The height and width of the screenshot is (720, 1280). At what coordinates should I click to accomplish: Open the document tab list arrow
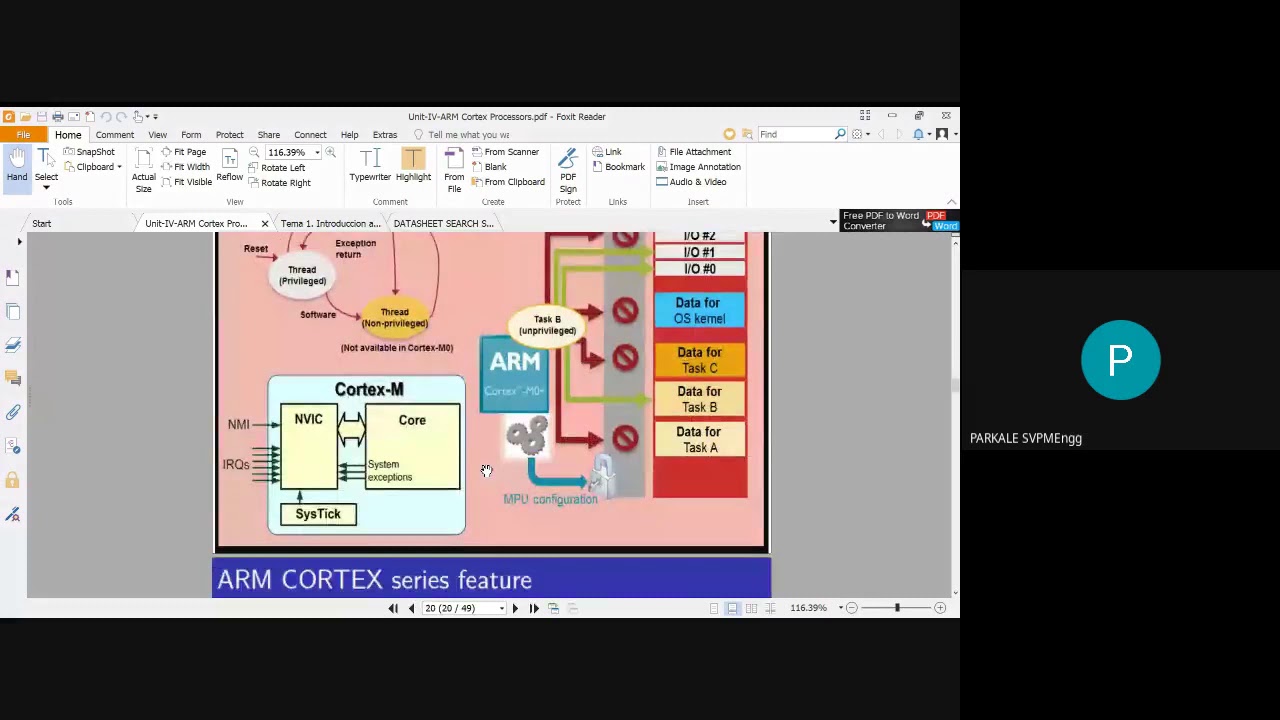pos(833,222)
